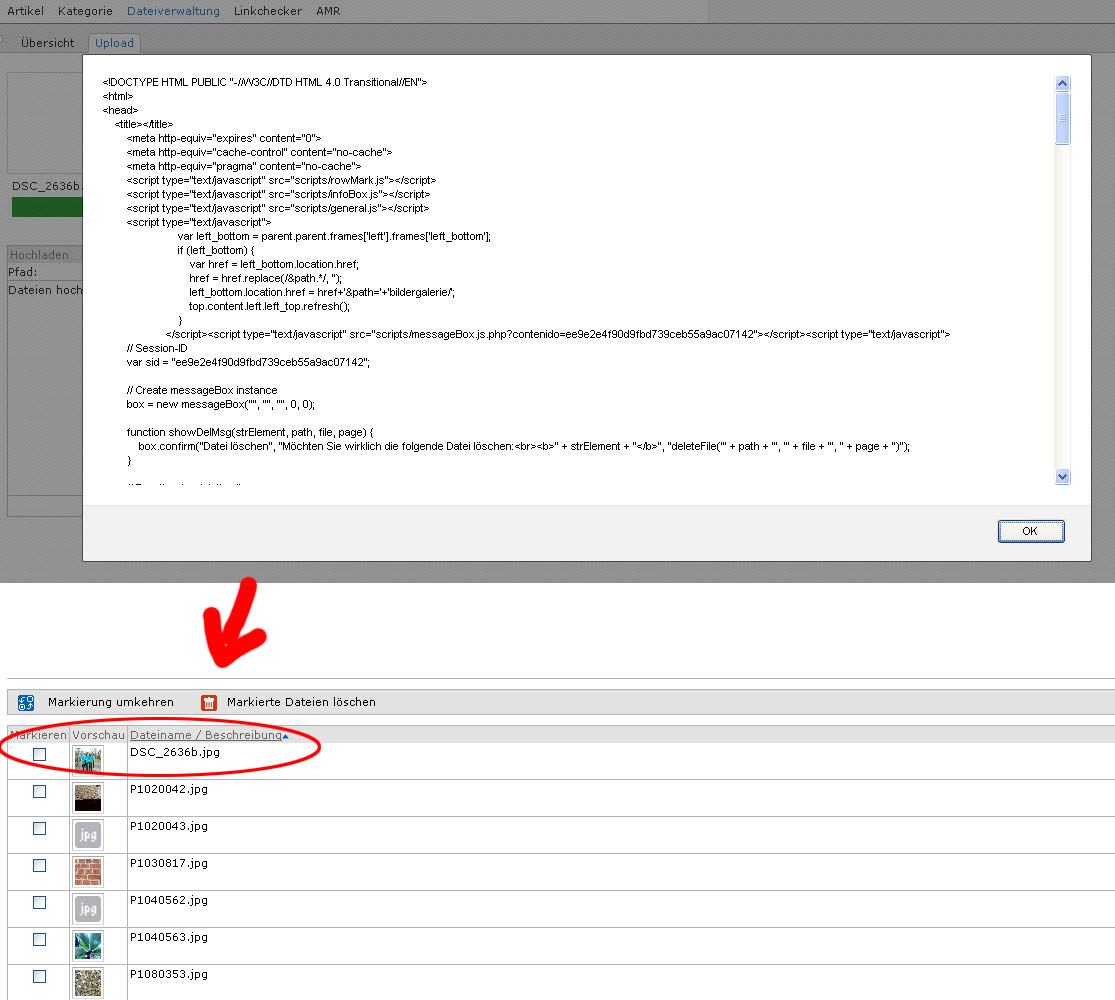Click the red trash delete icon
Screen dimensions: 1115x1000
pos(209,703)
